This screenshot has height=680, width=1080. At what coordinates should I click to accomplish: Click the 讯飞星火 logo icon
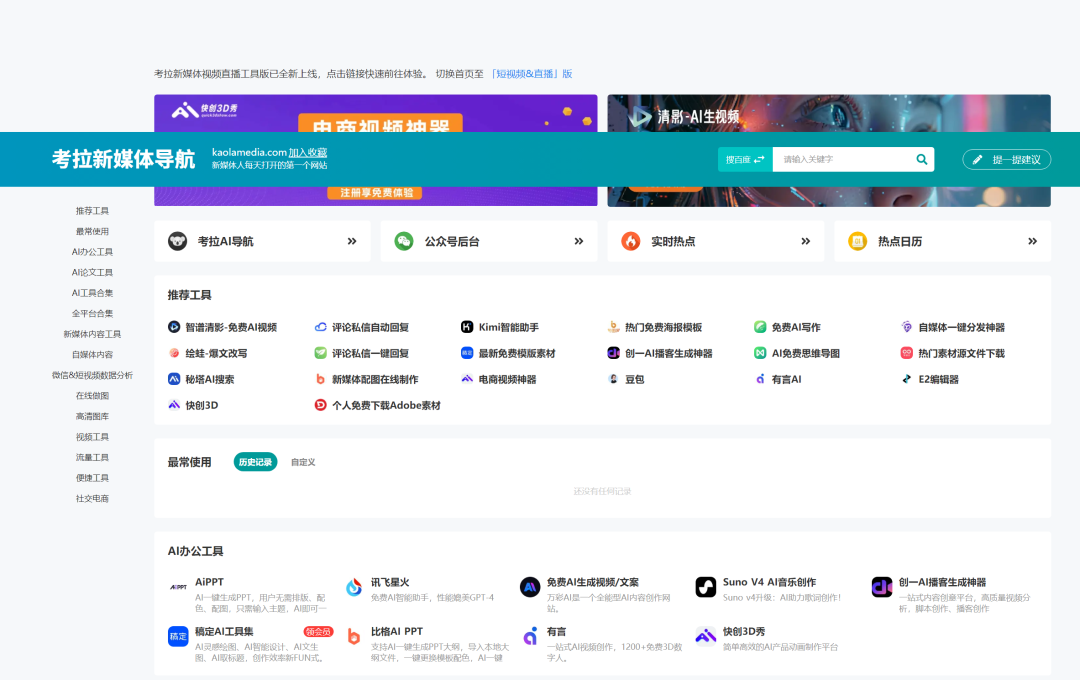(x=354, y=587)
